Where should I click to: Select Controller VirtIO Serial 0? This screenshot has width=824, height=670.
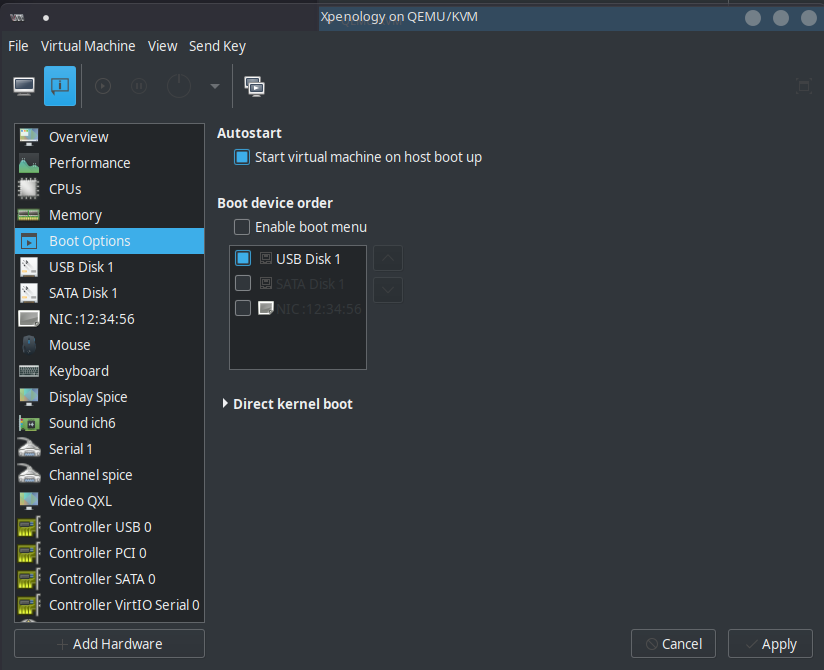click(109, 605)
